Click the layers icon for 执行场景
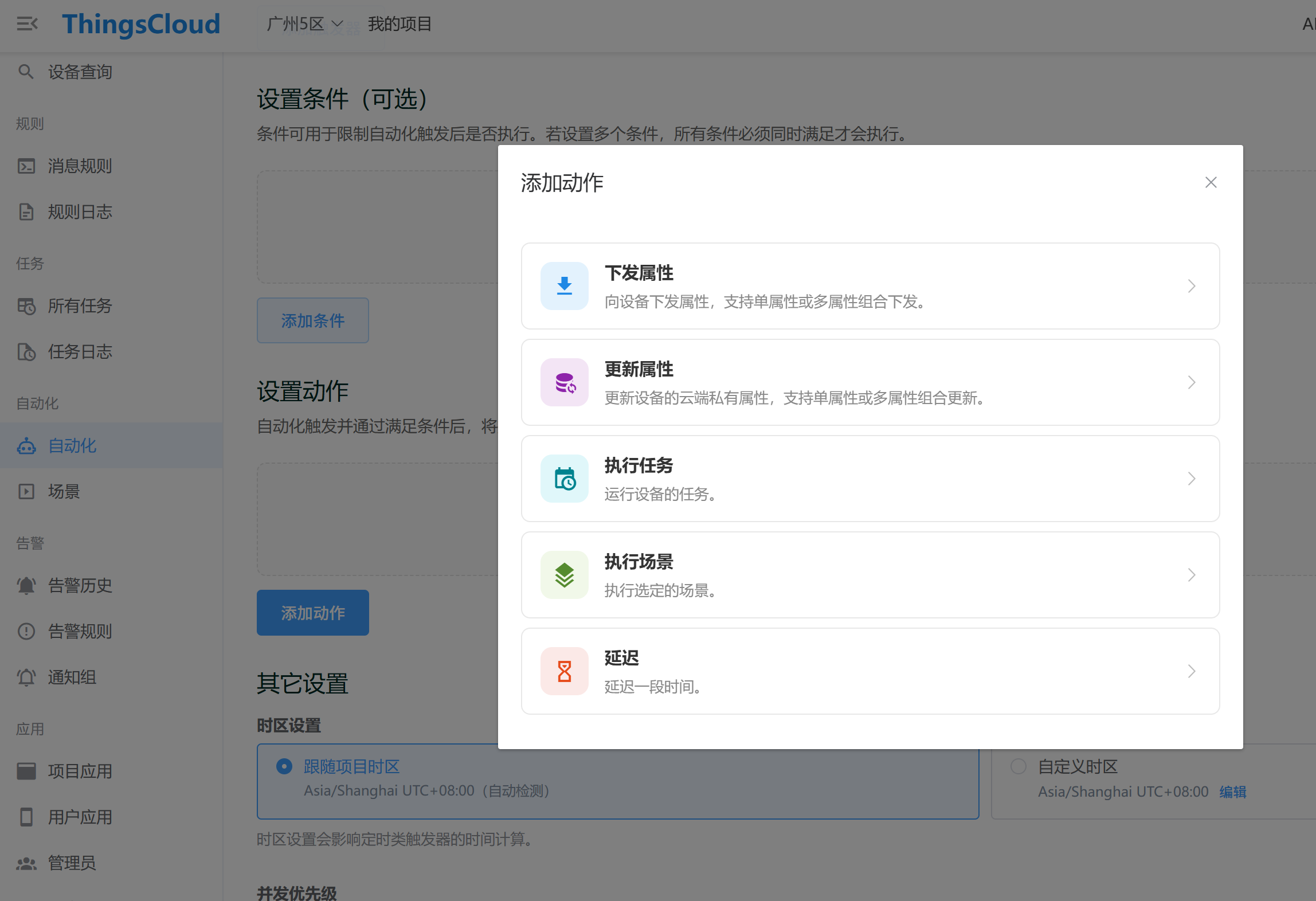The image size is (1316, 901). (564, 574)
